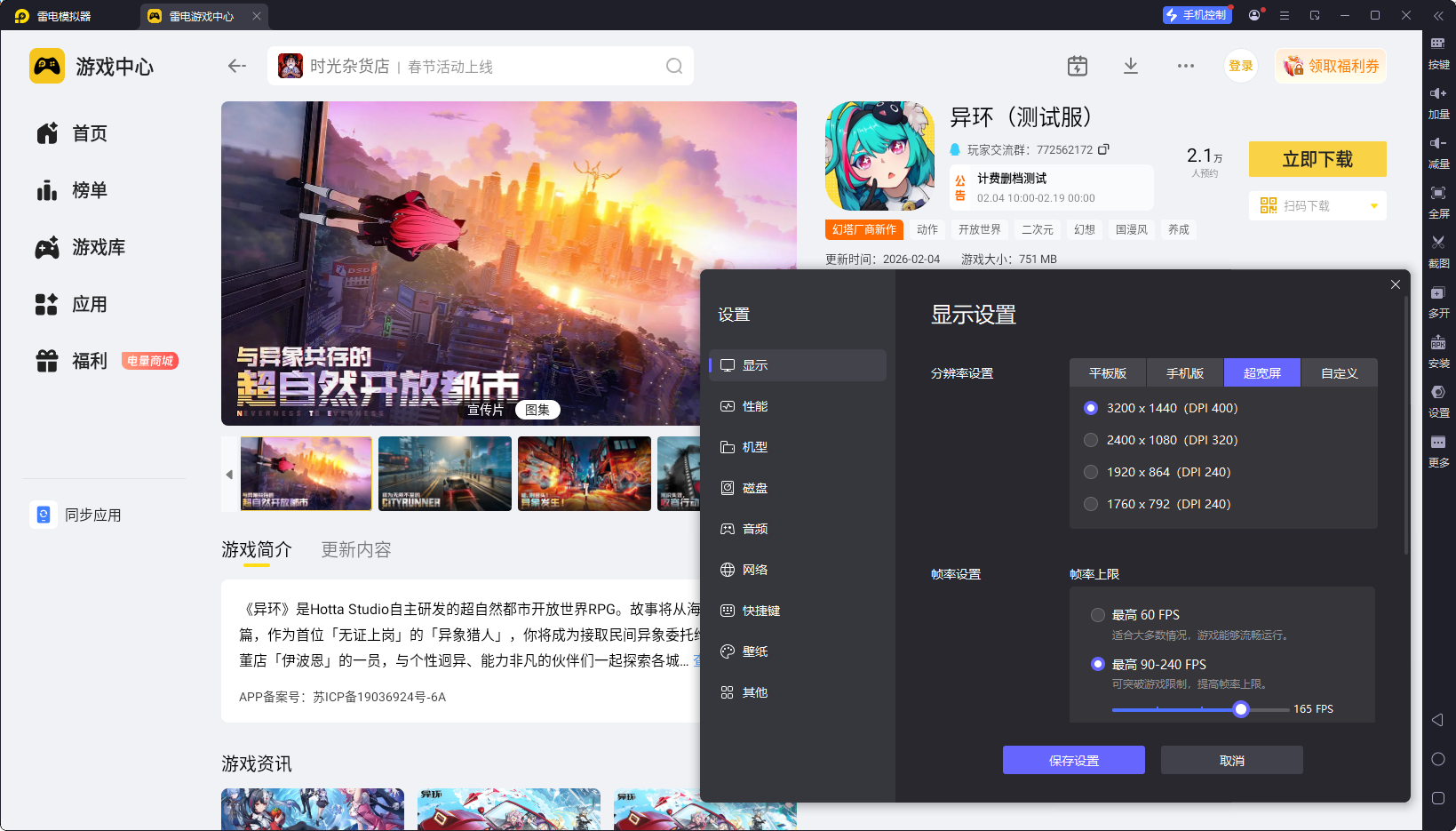This screenshot has width=1456, height=831.
Task: Open 音频 settings section
Action: 798,529
